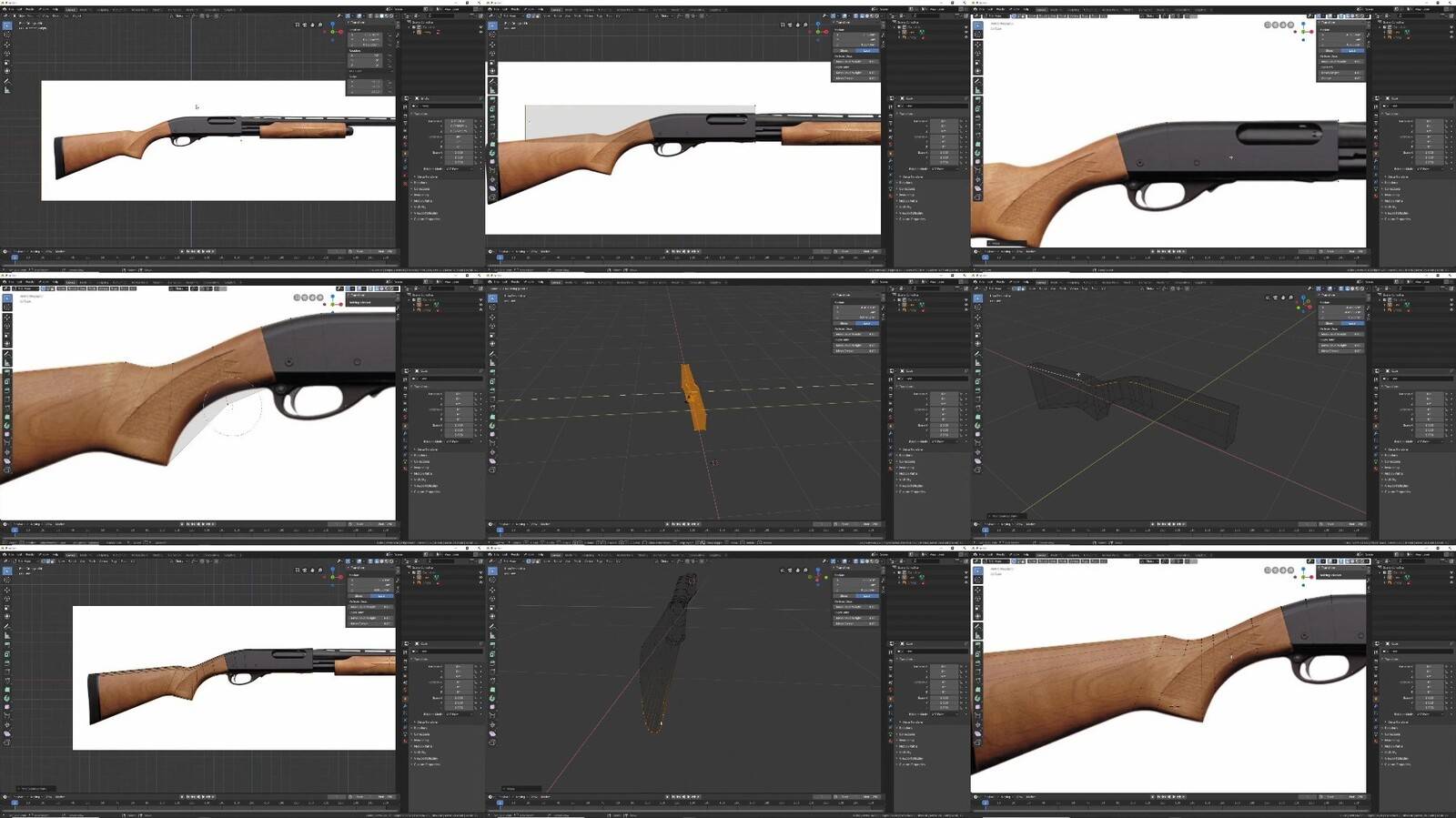The image size is (1456, 818).
Task: Switch to wireframe shading in the full-shotgun view
Action: pyautogui.click(x=377, y=15)
